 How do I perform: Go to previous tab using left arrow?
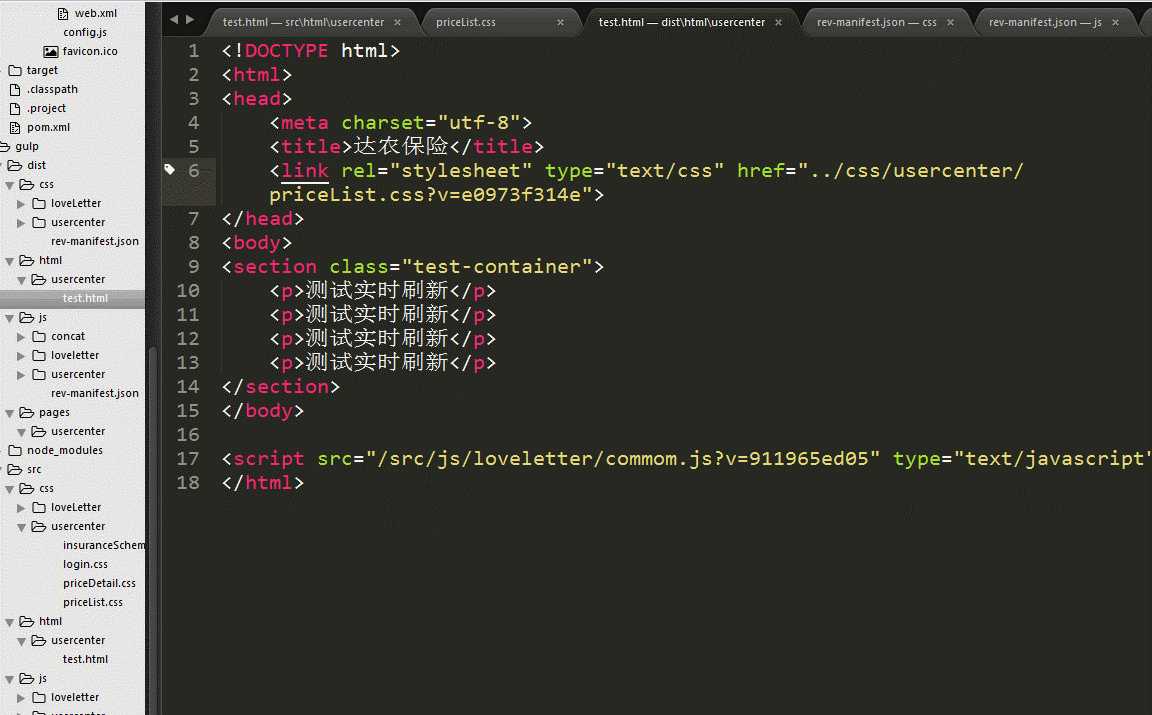point(174,20)
